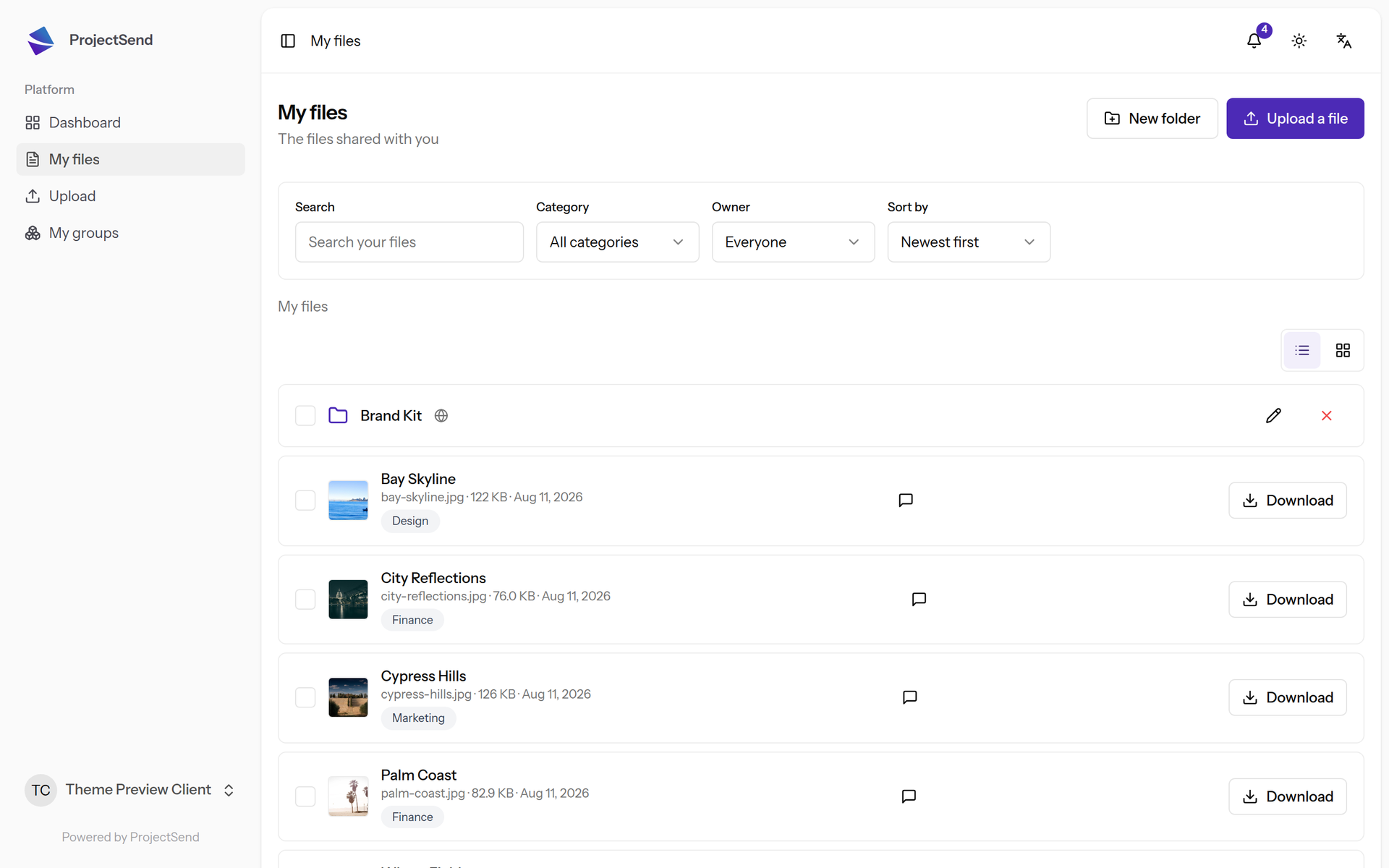This screenshot has height=868, width=1389.
Task: Switch theme with the sun icon
Action: [x=1299, y=41]
